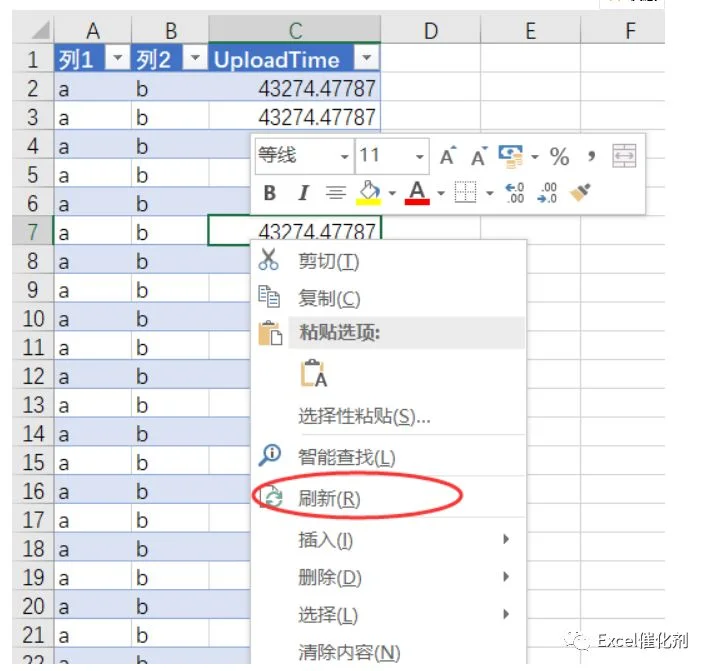The image size is (711, 671).
Task: Click the Bold button in mini toolbar
Action: [270, 193]
